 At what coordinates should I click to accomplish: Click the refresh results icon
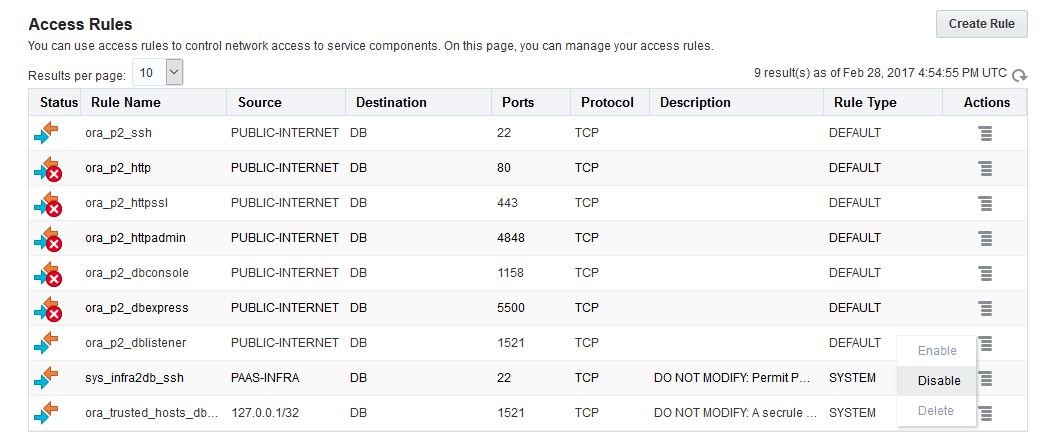pos(1019,75)
